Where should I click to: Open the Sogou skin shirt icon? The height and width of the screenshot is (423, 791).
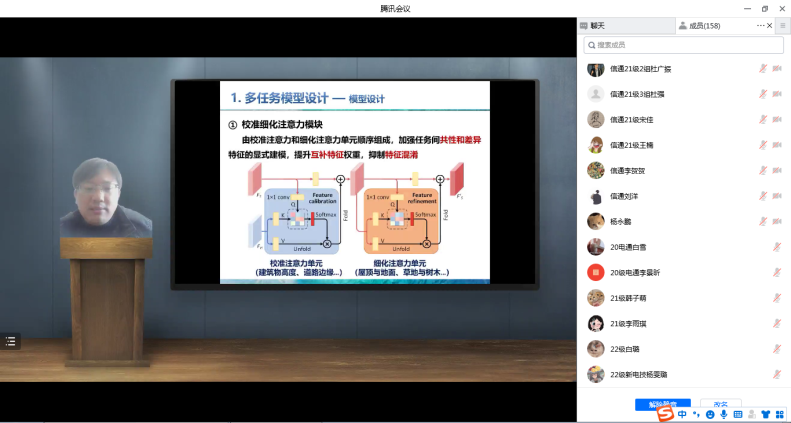tap(766, 414)
